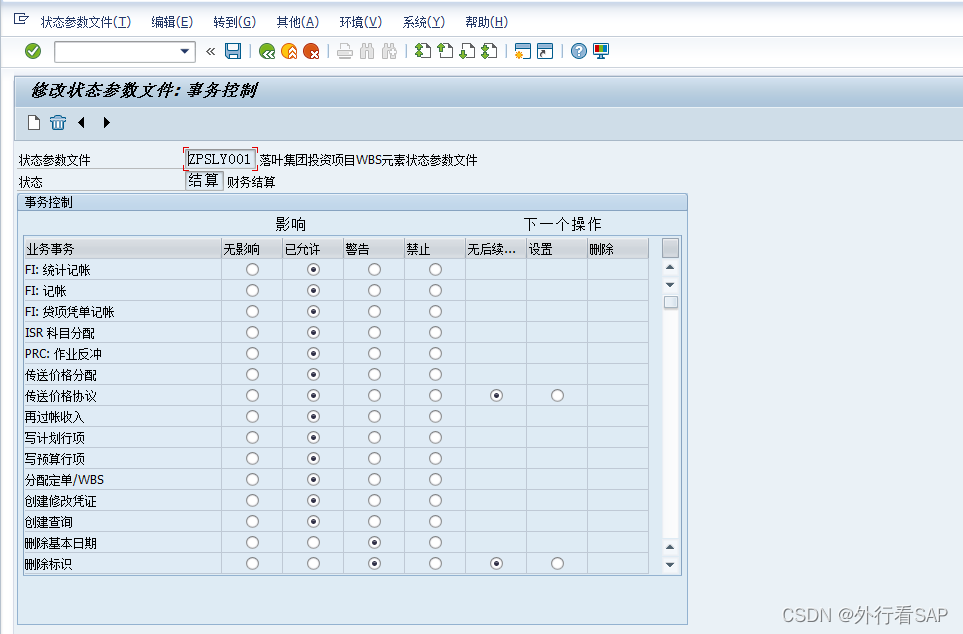Screen dimensions: 963x634
Task: Select 无影响 for FI: 统计记帐
Action: [252, 270]
